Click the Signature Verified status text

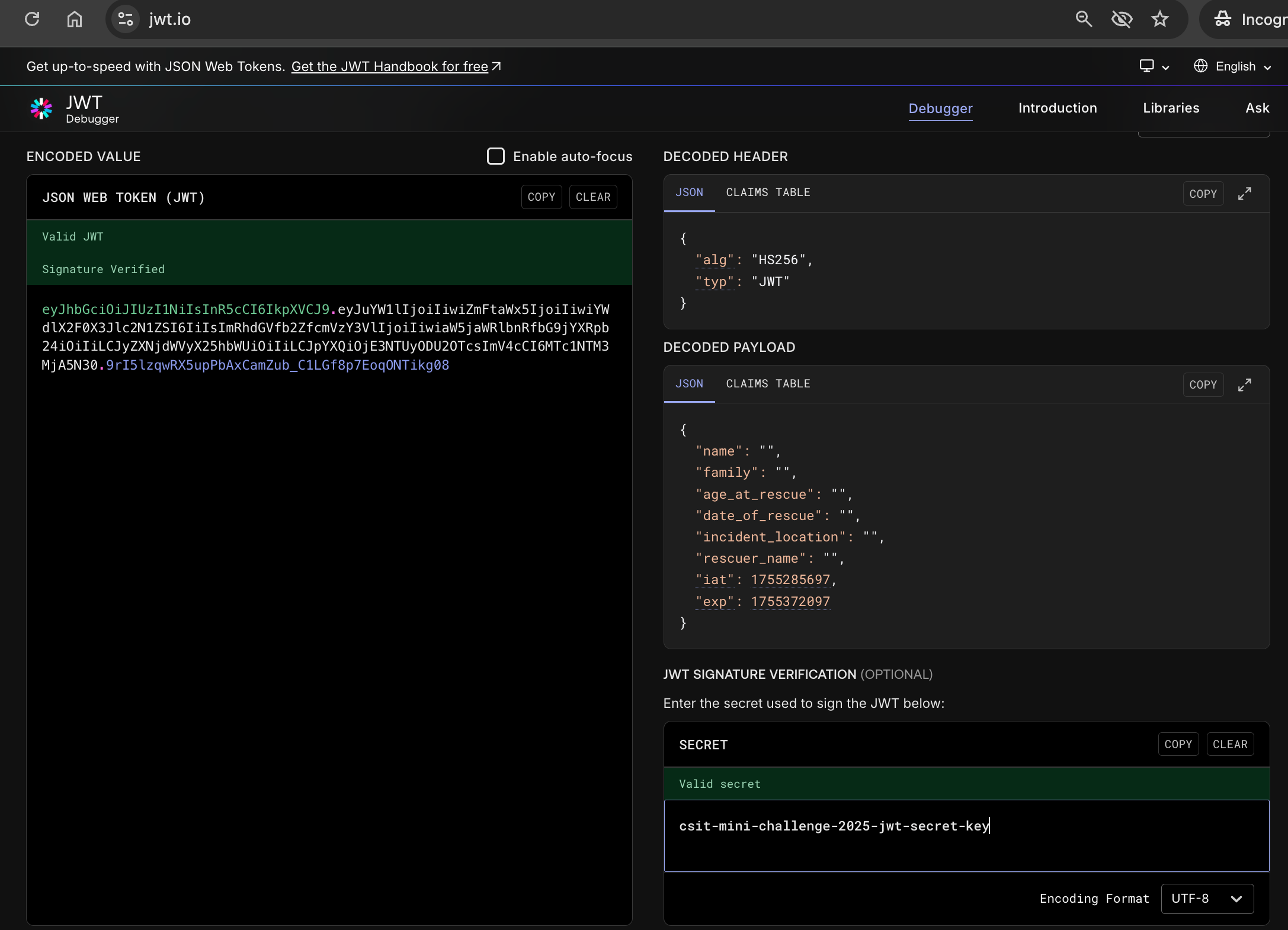coord(103,270)
